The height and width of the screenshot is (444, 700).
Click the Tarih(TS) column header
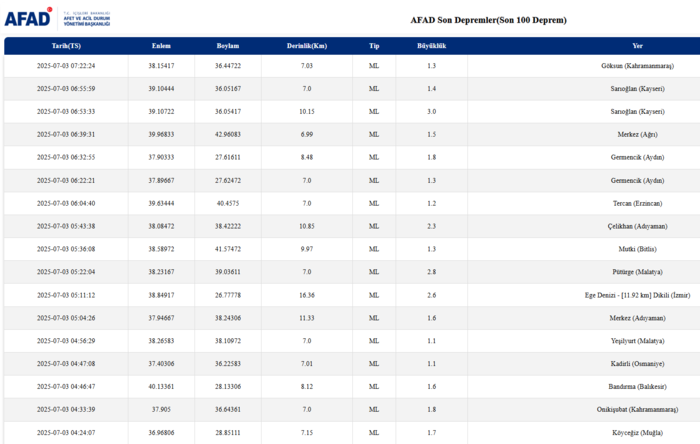click(66, 46)
